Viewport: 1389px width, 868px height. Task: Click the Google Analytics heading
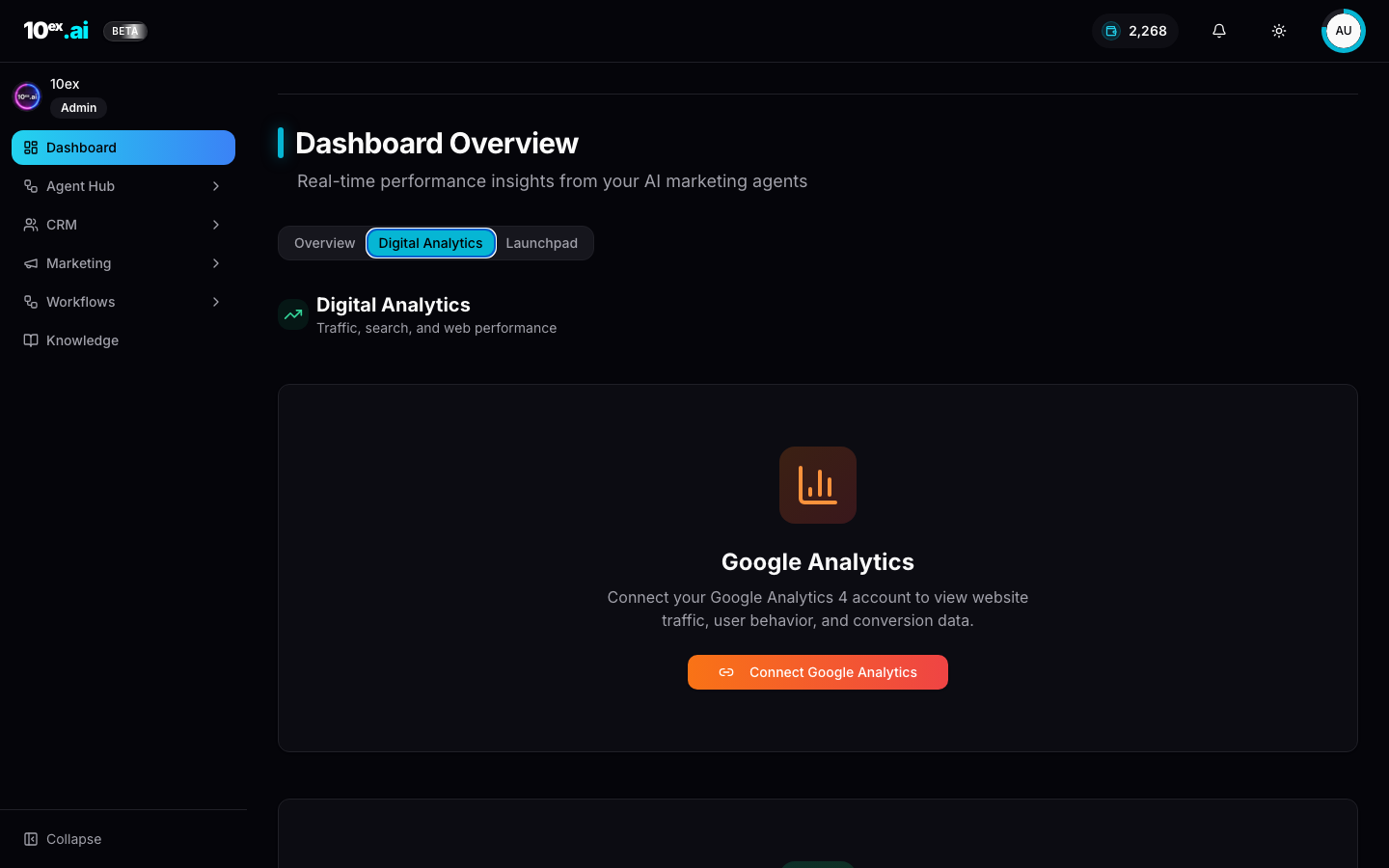click(818, 561)
